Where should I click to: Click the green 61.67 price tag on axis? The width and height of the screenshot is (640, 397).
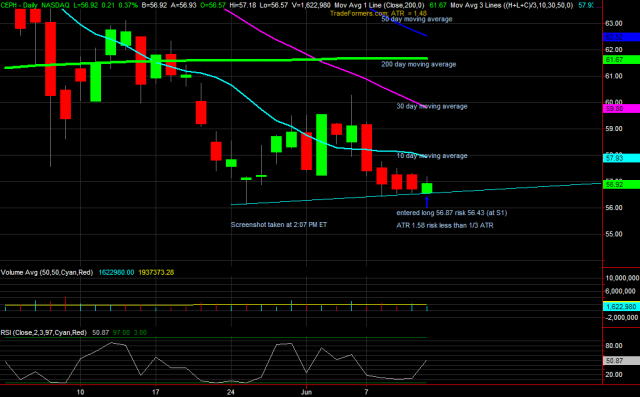pyautogui.click(x=621, y=60)
